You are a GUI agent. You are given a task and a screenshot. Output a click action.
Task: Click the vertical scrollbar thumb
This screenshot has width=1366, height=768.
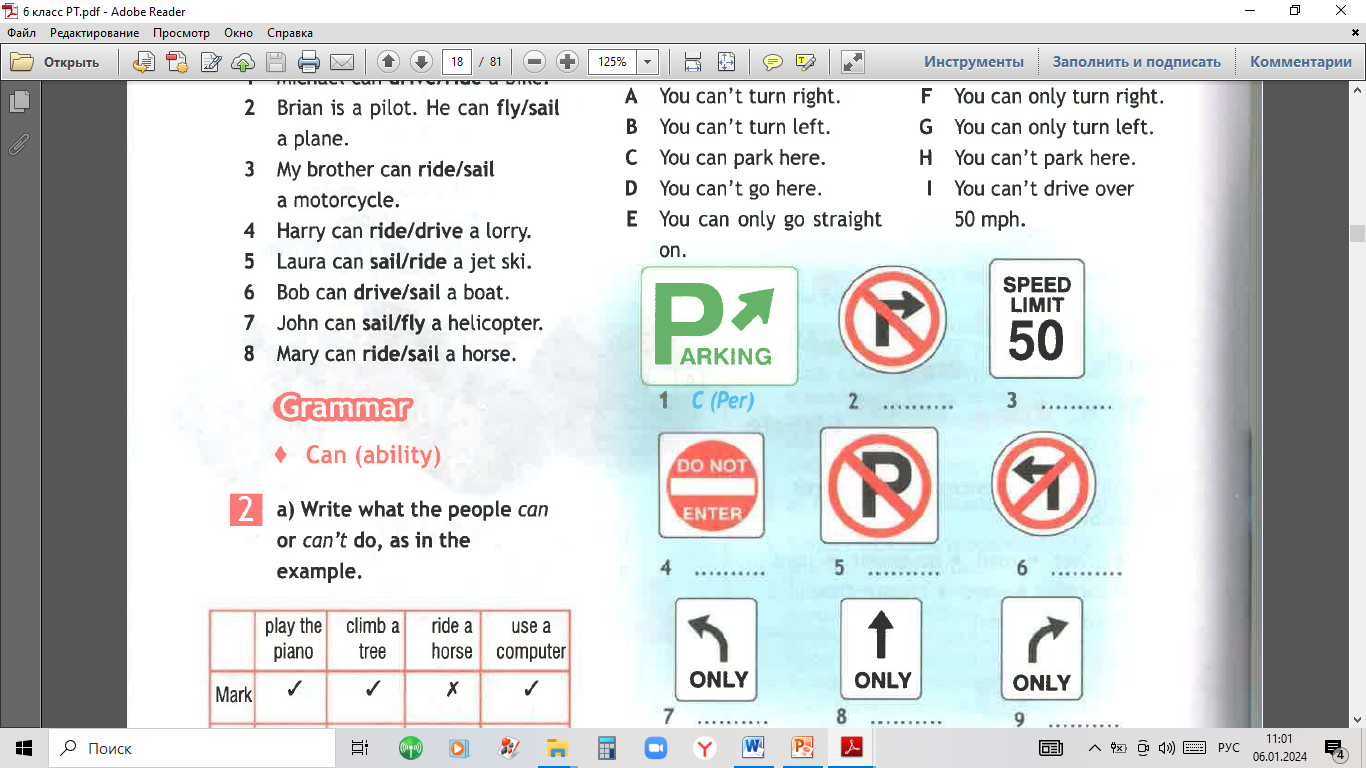click(x=1357, y=234)
